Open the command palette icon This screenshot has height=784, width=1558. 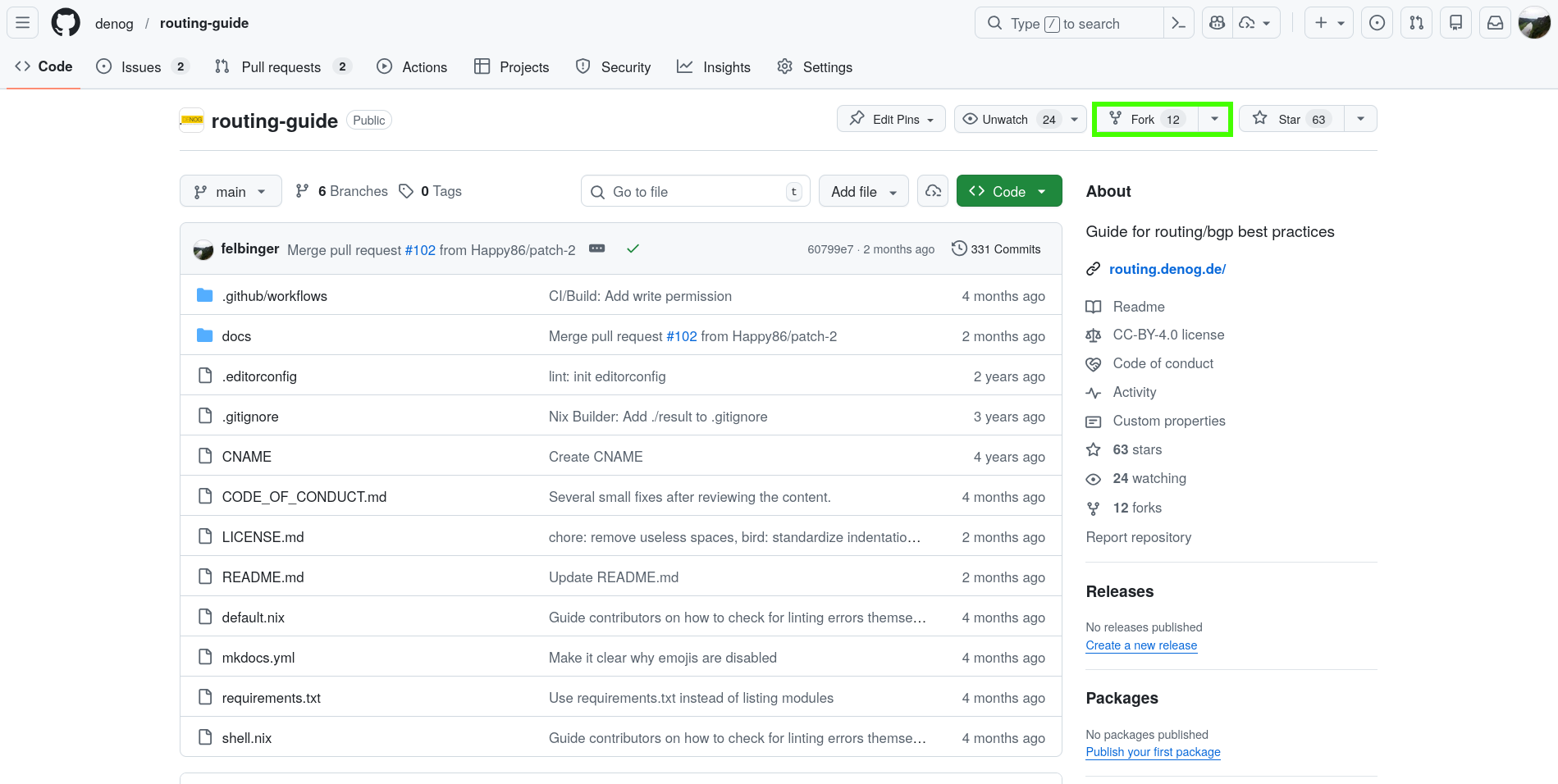tap(1178, 23)
